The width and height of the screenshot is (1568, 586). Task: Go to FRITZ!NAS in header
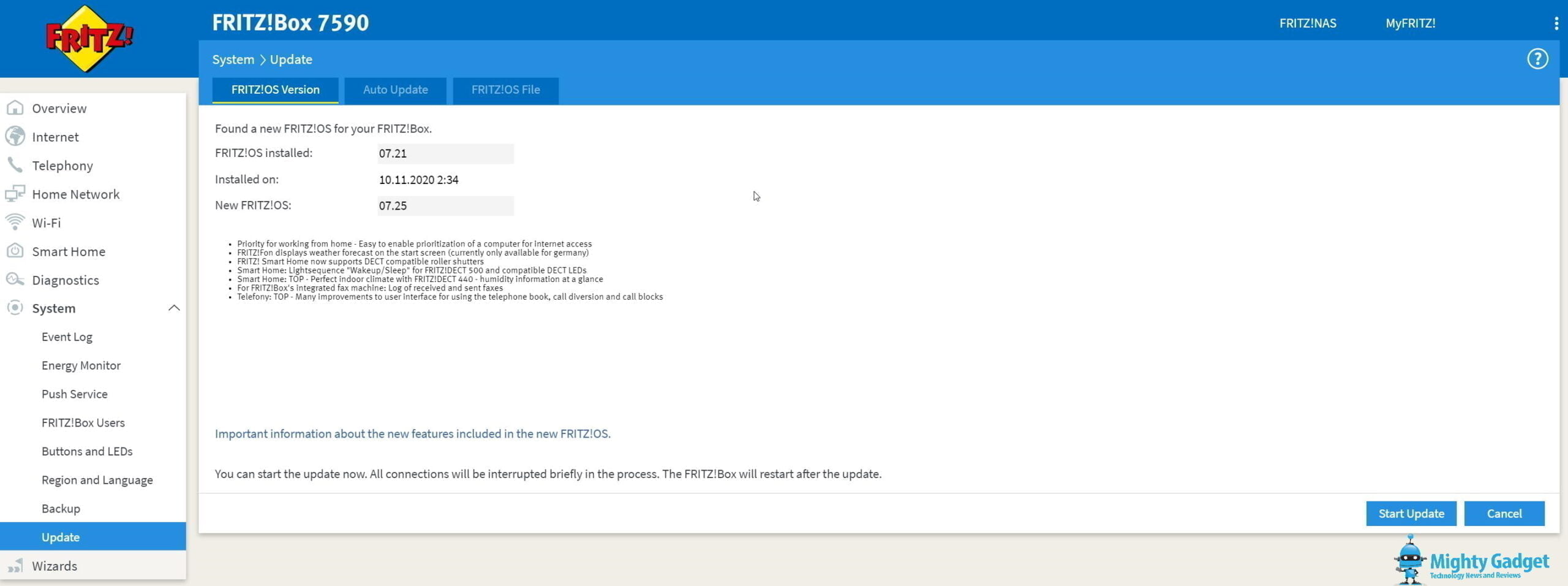coord(1307,23)
